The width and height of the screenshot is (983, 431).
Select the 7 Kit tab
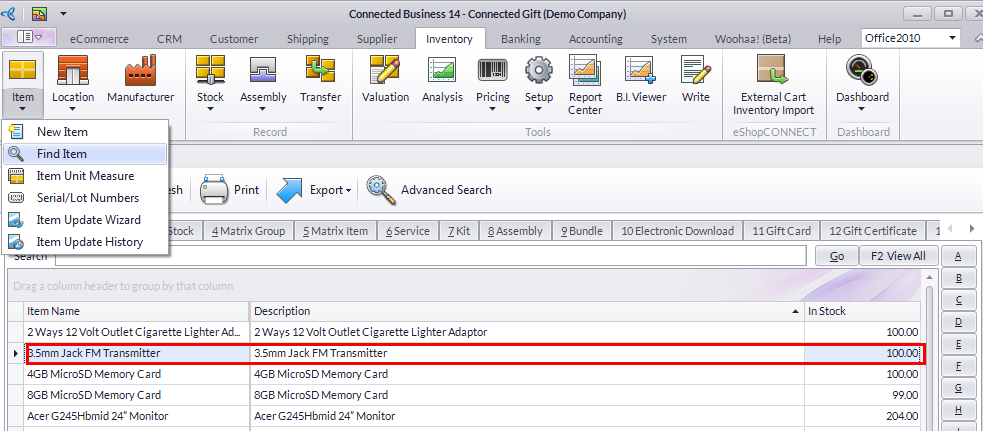point(459,231)
